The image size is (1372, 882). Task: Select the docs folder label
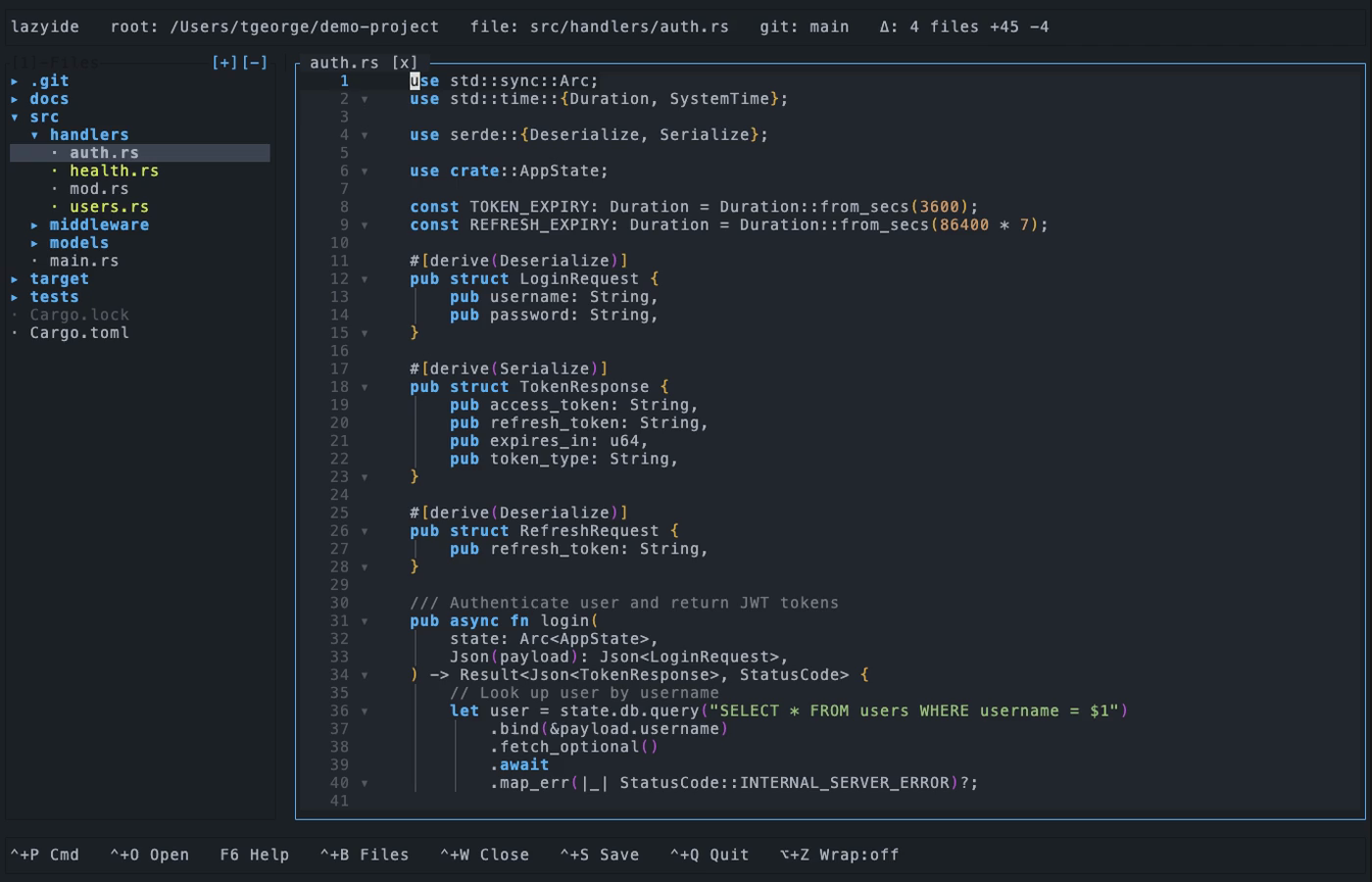coord(49,99)
